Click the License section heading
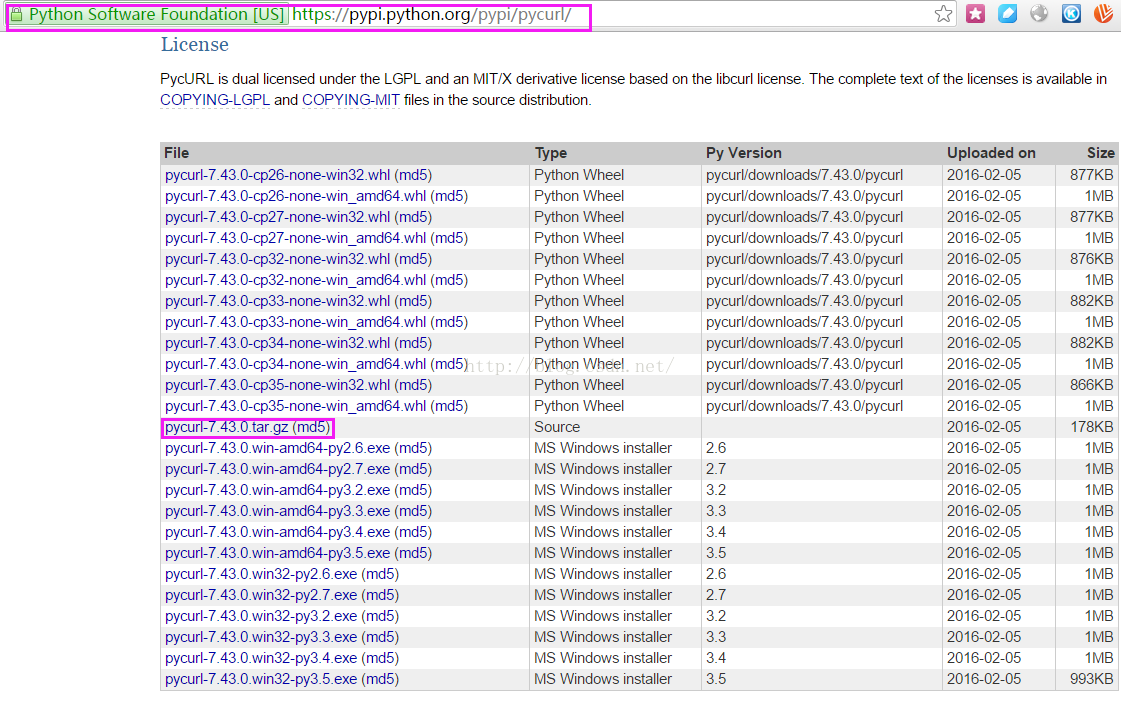The width and height of the screenshot is (1121, 710). click(194, 44)
